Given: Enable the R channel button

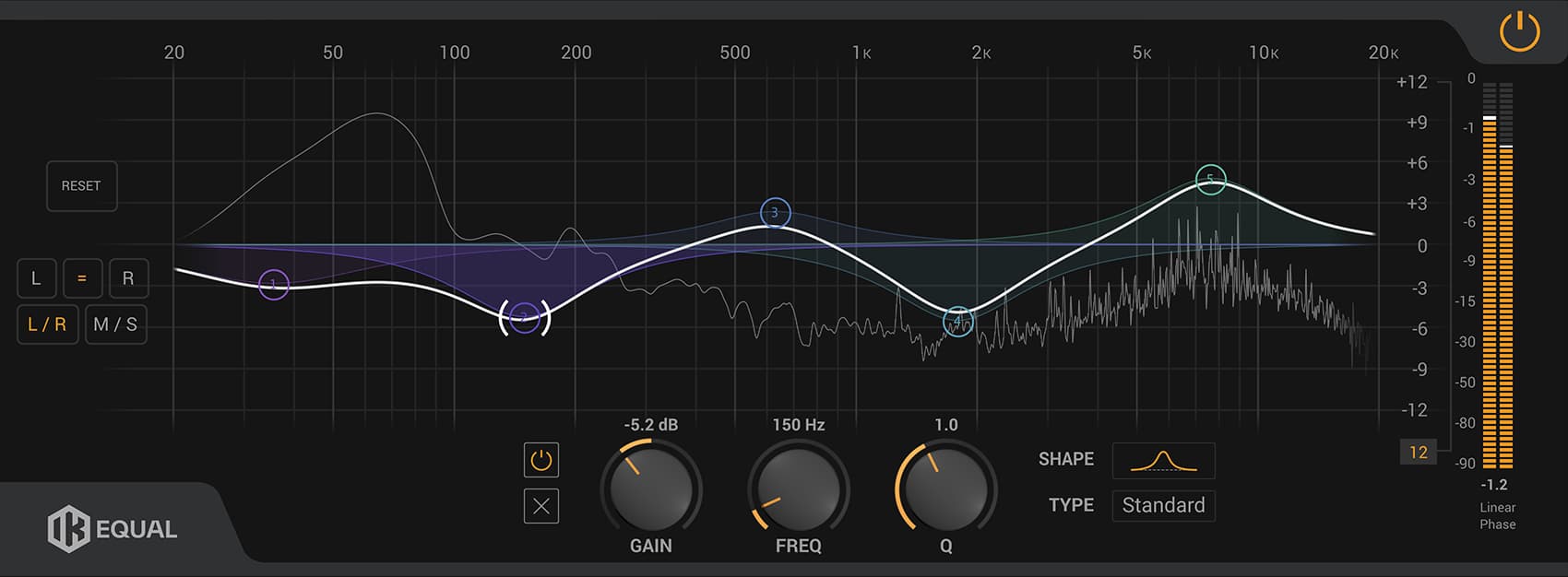Looking at the screenshot, I should pos(128,278).
